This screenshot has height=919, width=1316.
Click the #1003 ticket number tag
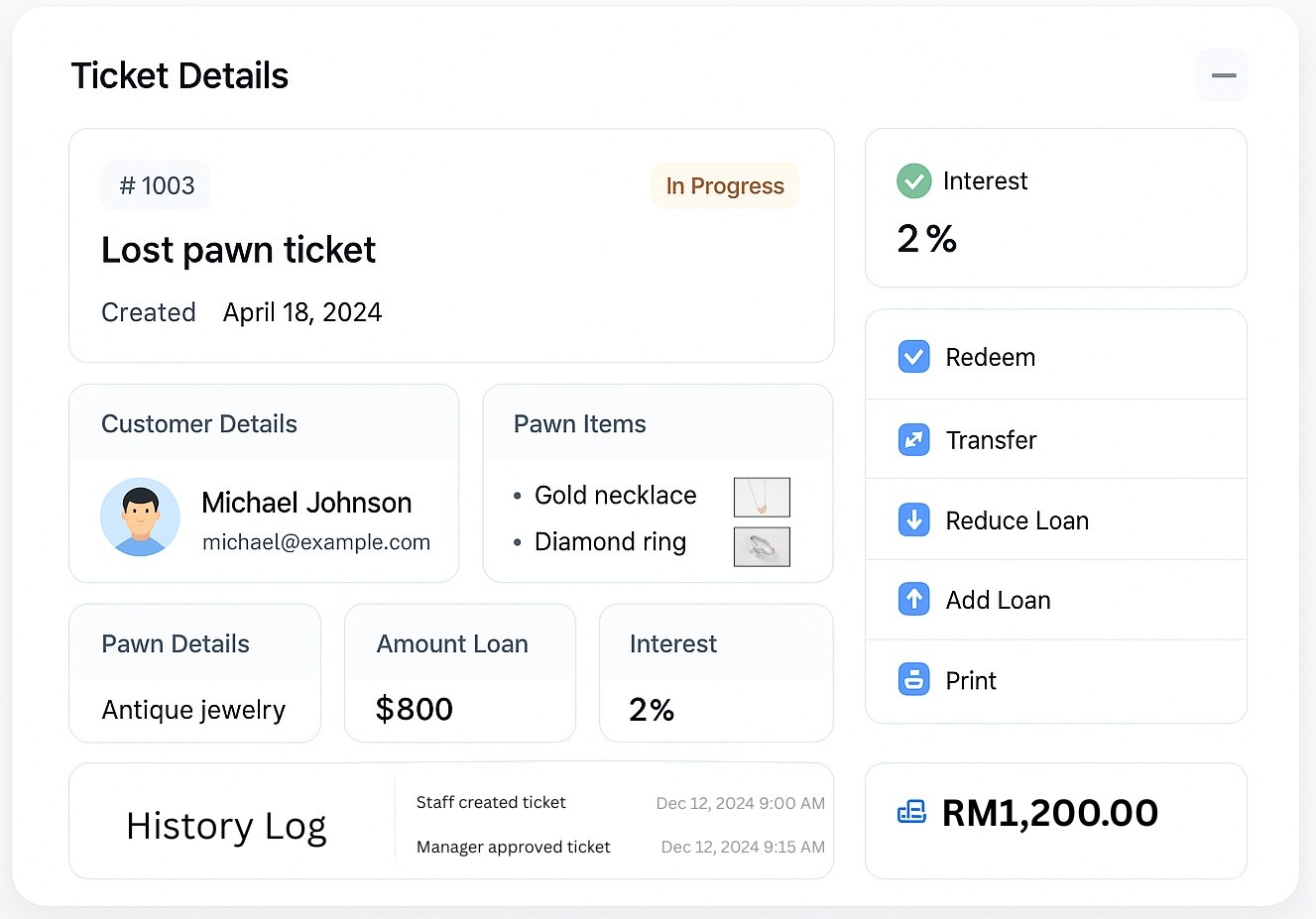(156, 185)
